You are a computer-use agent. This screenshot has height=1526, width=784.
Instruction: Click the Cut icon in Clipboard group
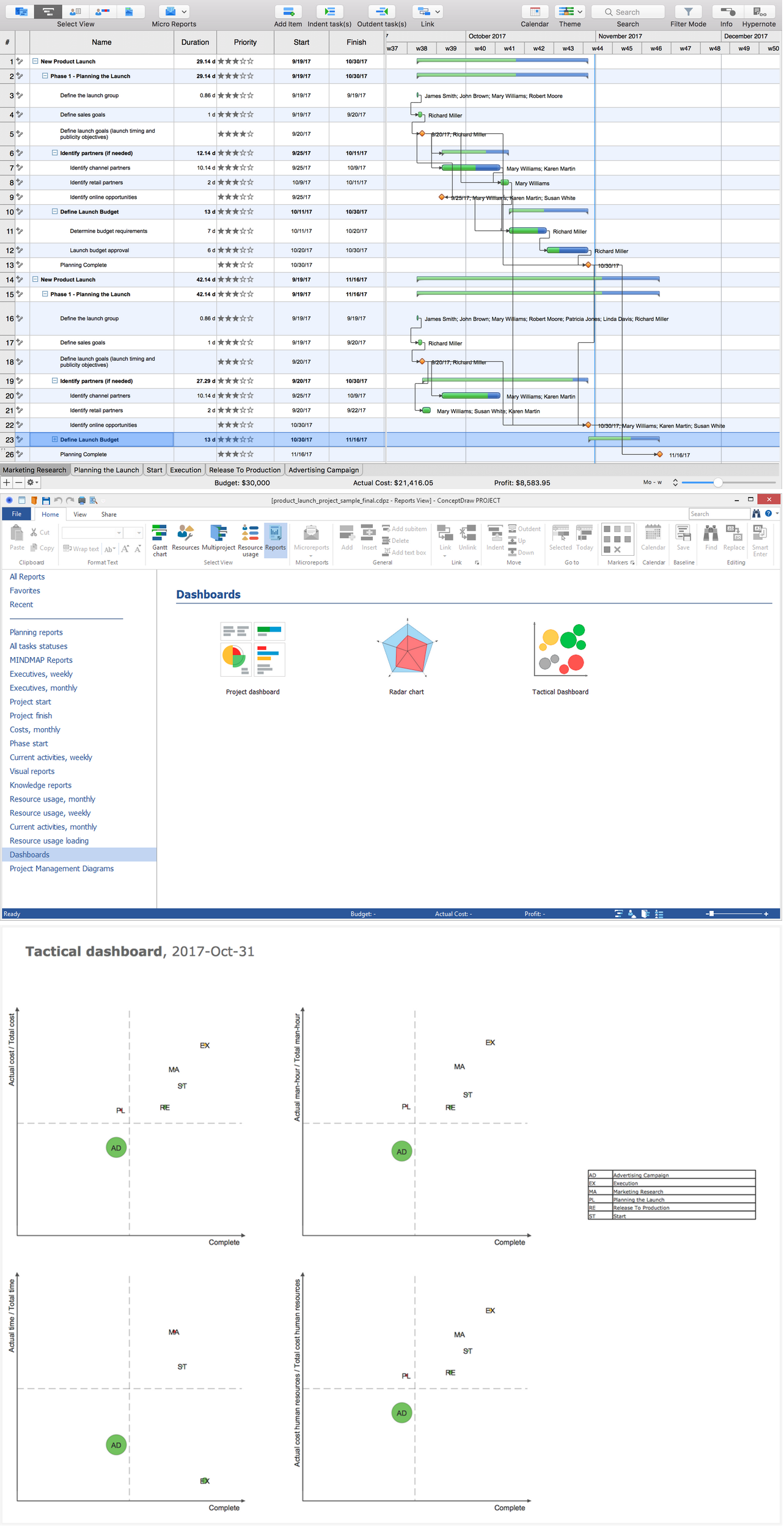coord(40,534)
